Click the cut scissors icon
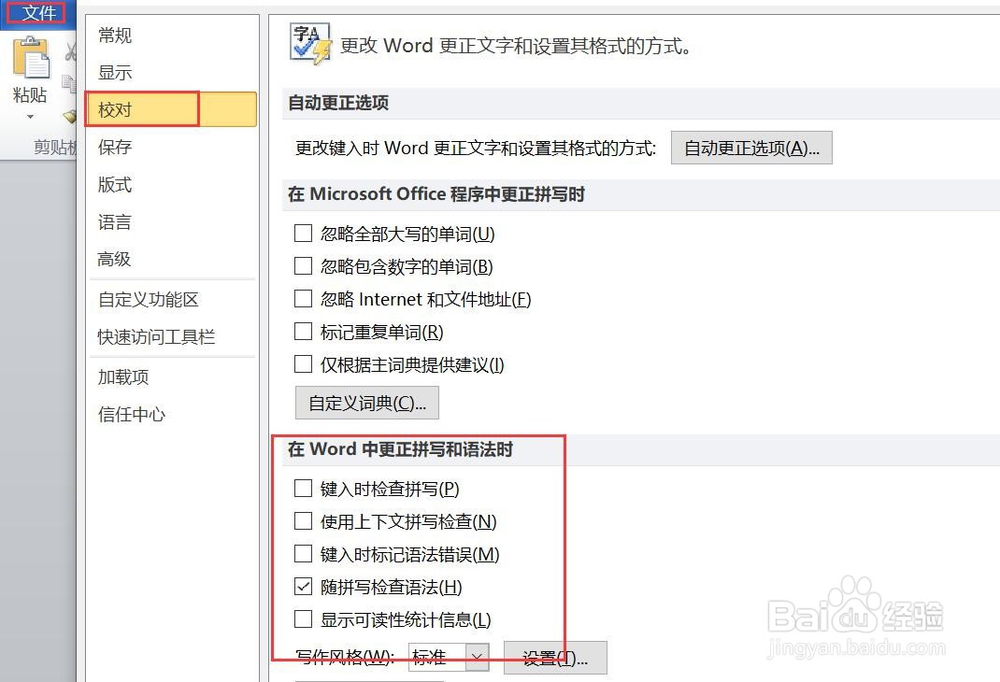 71,52
